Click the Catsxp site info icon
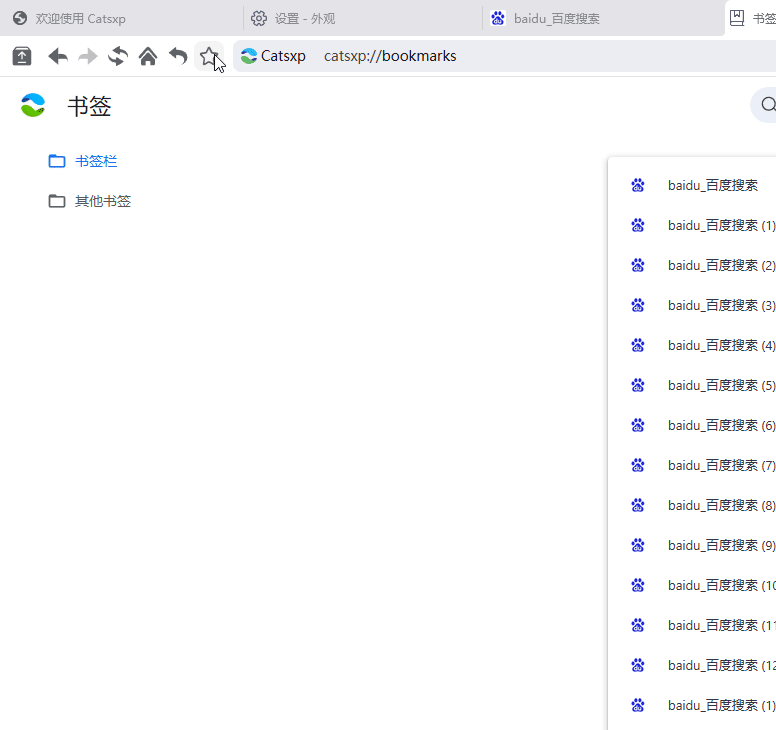The image size is (776, 730). [249, 56]
